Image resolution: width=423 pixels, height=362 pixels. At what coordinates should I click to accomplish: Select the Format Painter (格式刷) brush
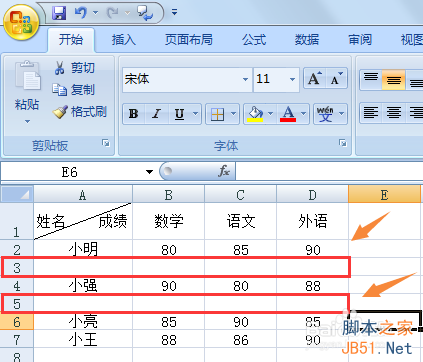(60, 112)
